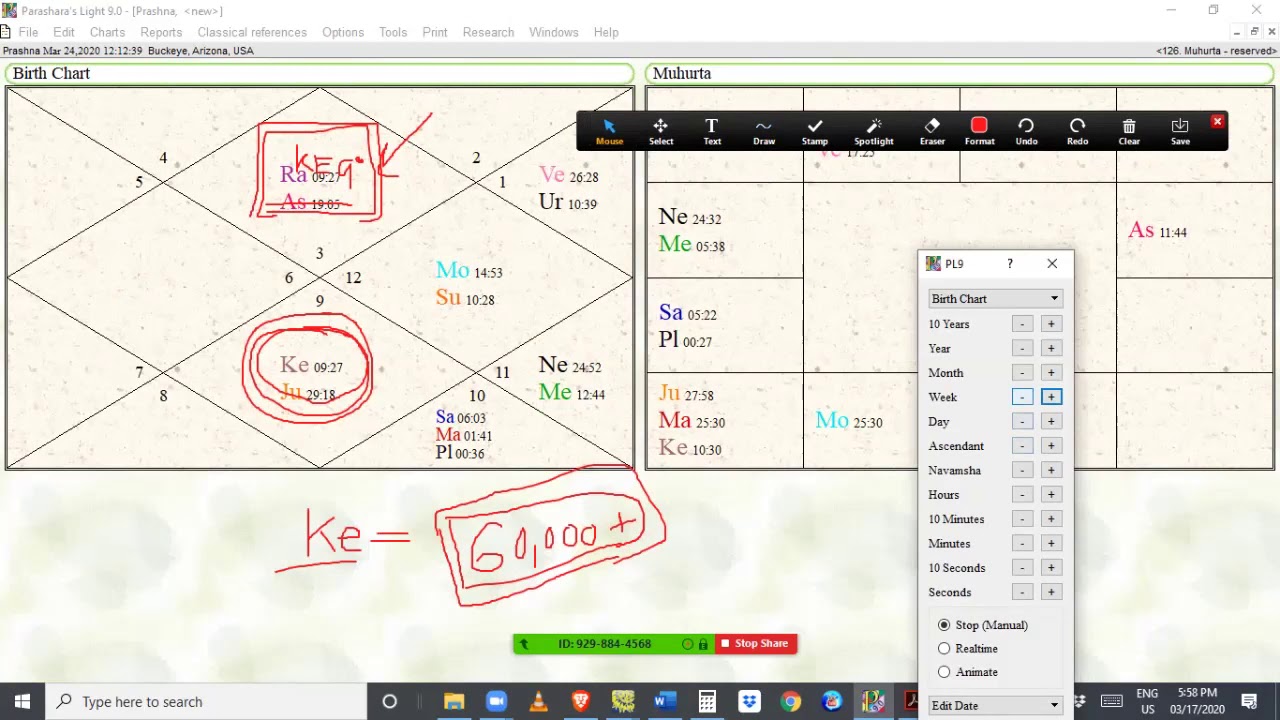This screenshot has height=720, width=1280.
Task: Open the File menu
Action: point(28,32)
